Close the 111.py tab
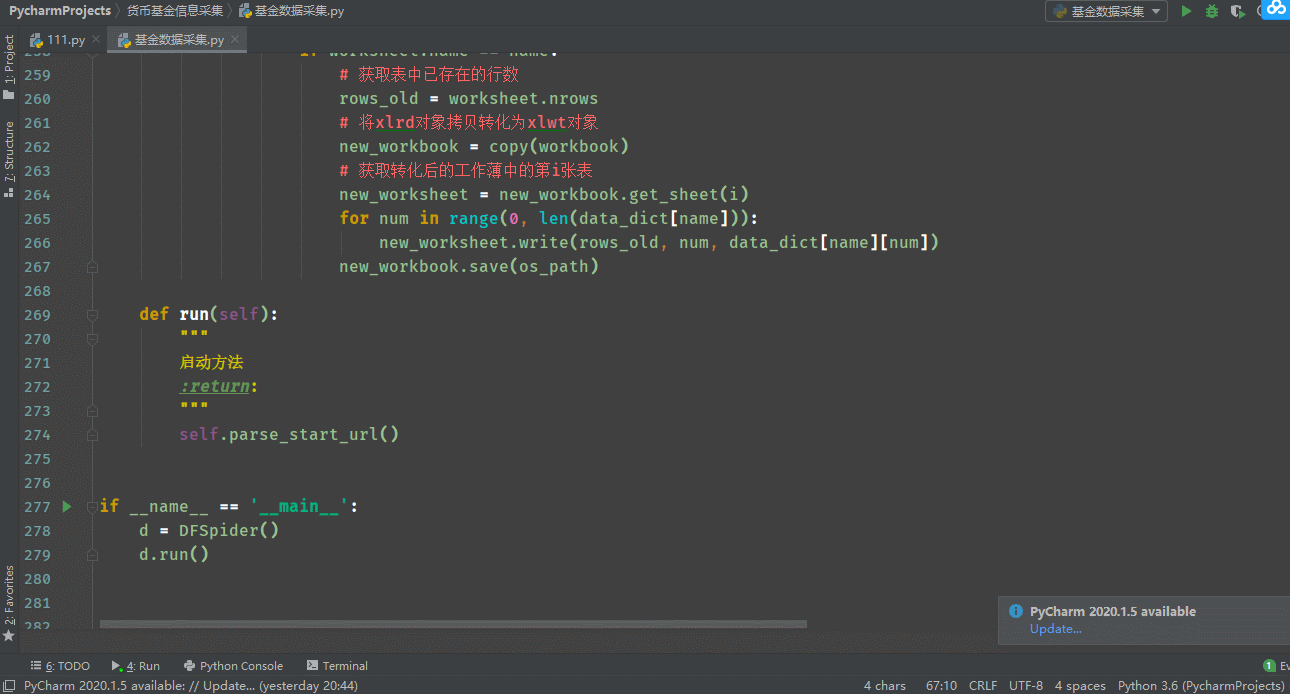 pyautogui.click(x=96, y=39)
